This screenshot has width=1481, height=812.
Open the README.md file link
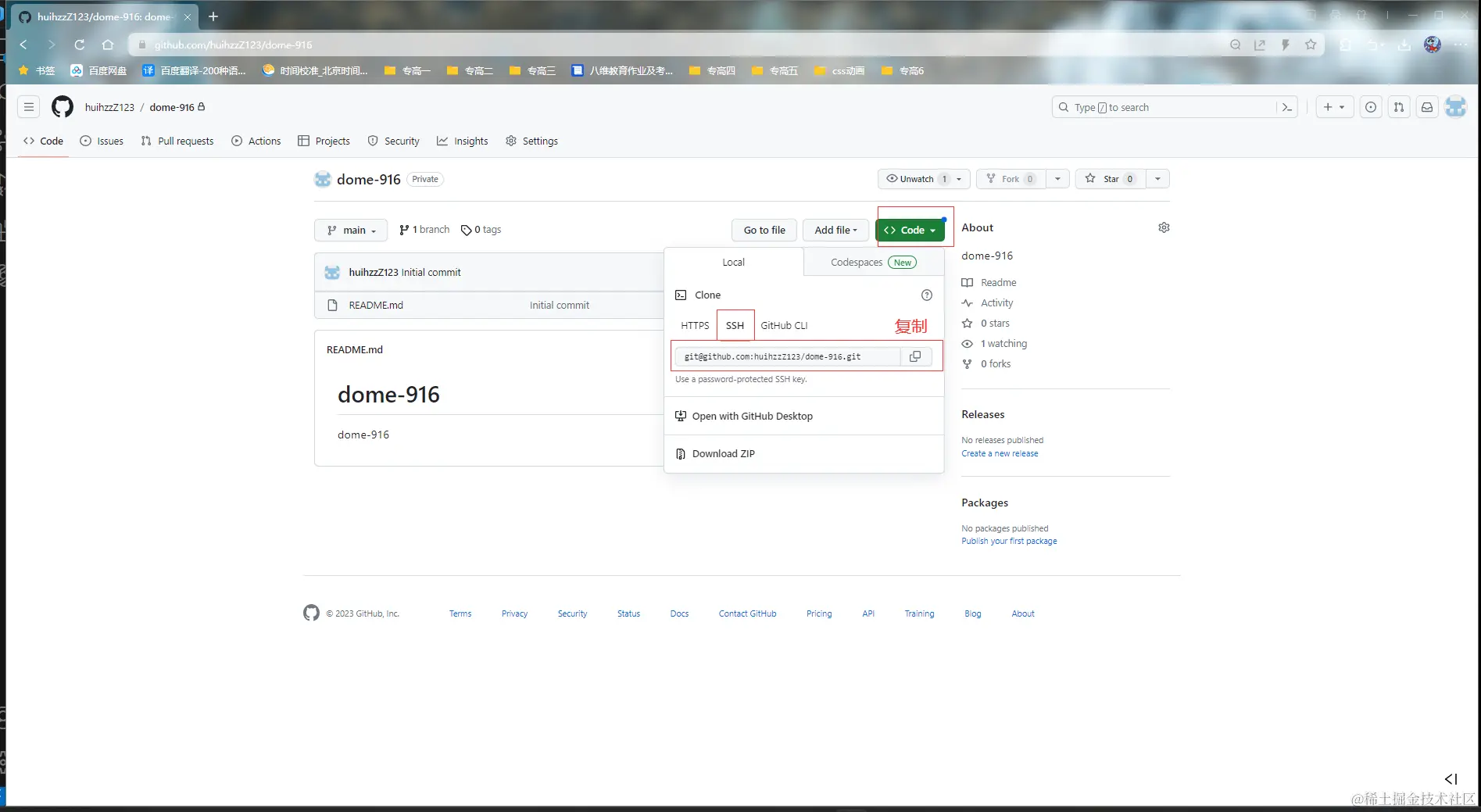[376, 305]
